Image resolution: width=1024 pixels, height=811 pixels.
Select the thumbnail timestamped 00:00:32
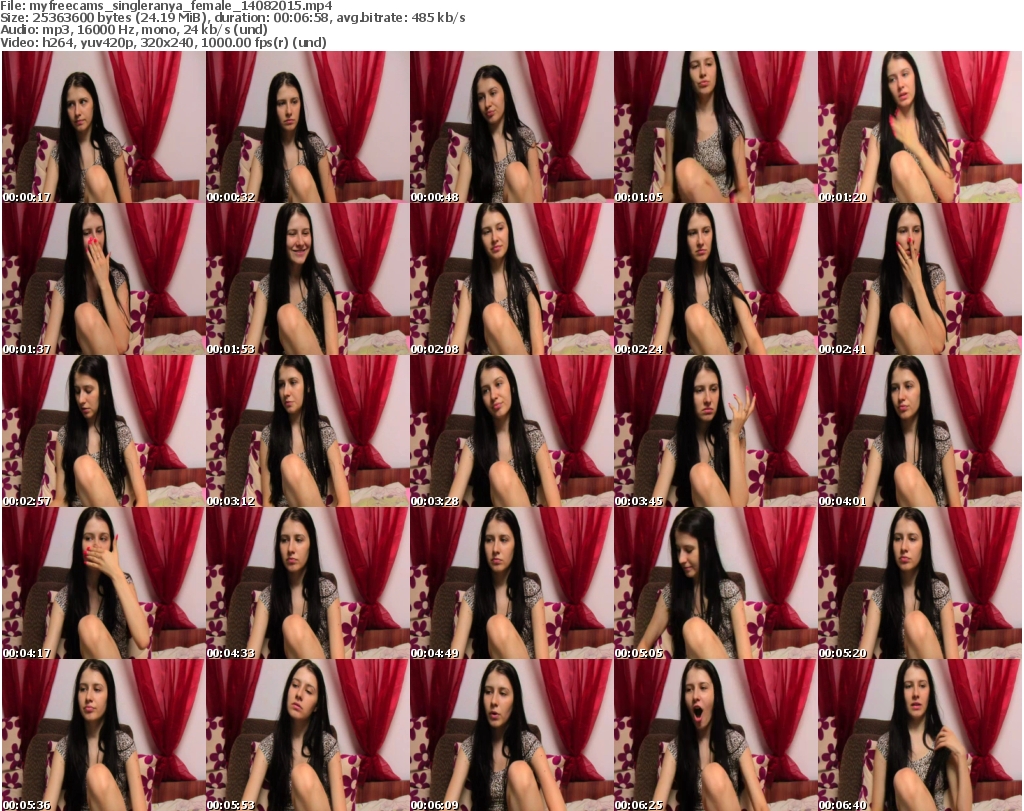tap(308, 127)
